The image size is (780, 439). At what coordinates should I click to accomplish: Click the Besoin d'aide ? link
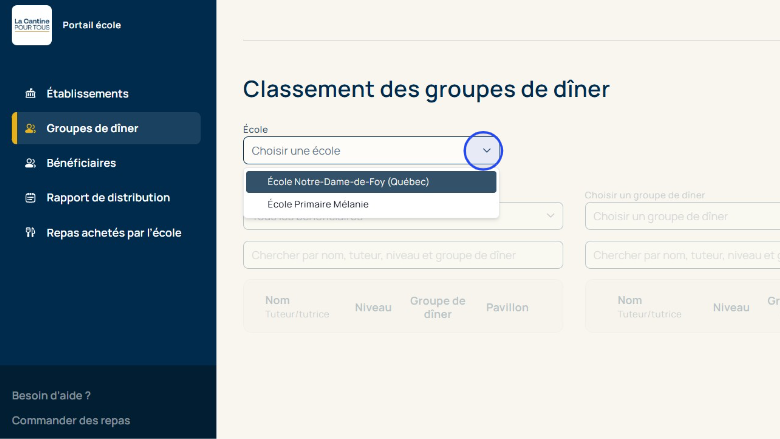(x=51, y=395)
